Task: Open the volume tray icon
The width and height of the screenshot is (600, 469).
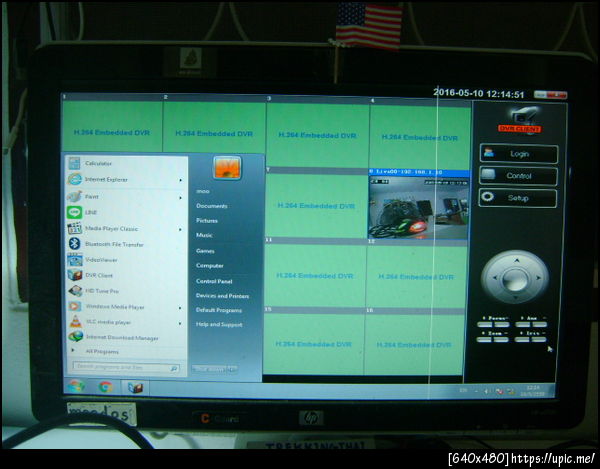Action: coord(486,391)
